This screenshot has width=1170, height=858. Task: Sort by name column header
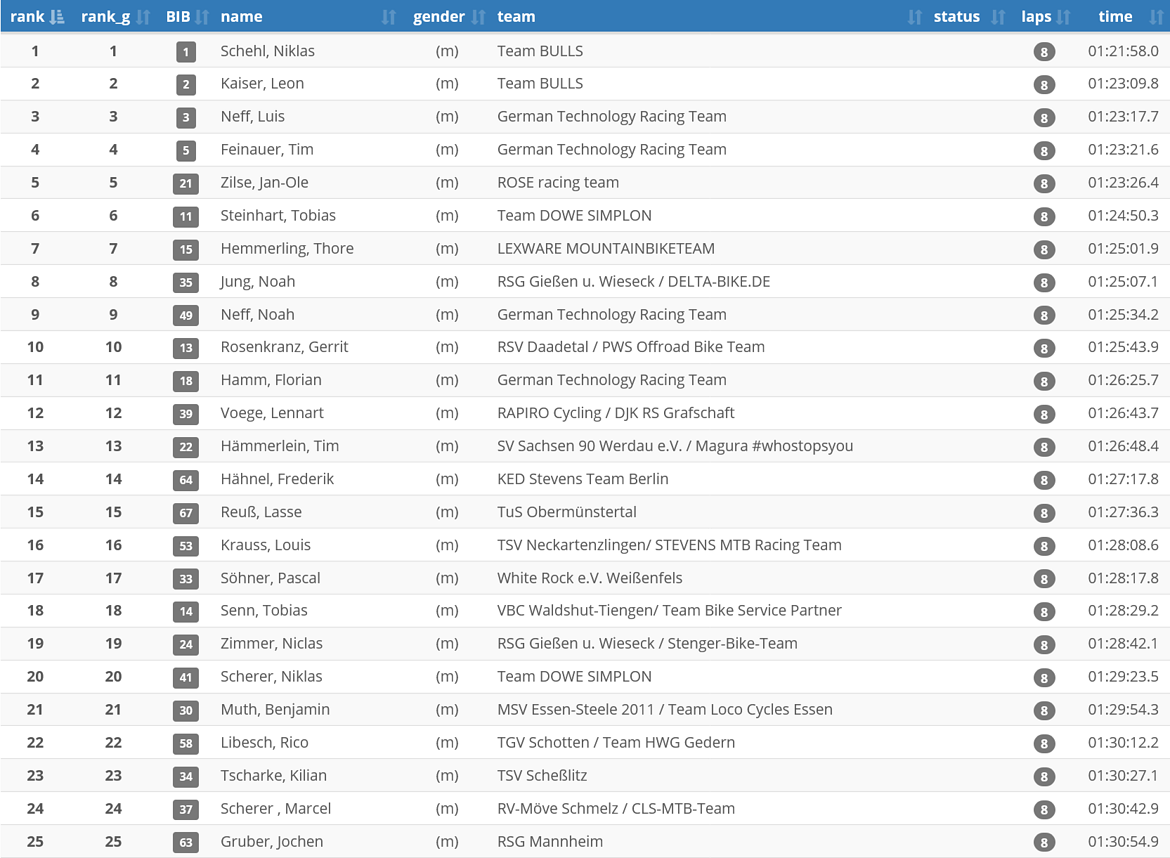(x=307, y=16)
